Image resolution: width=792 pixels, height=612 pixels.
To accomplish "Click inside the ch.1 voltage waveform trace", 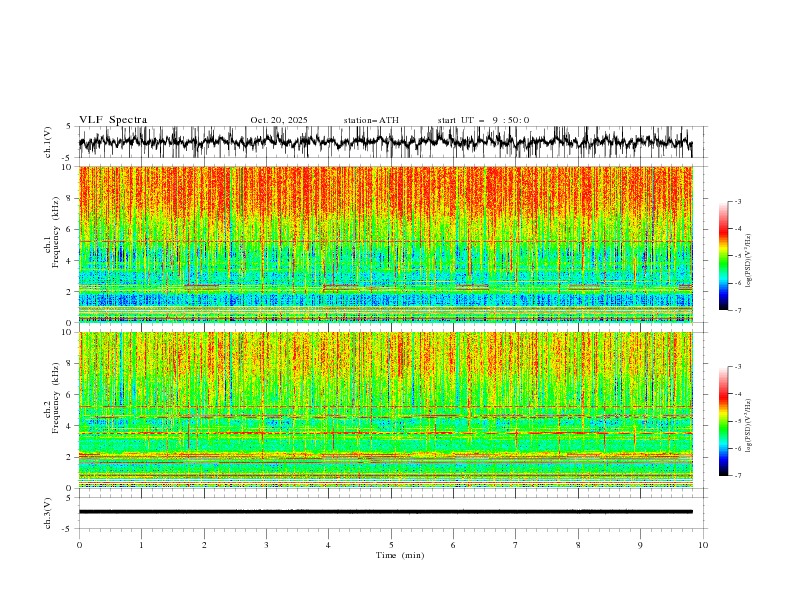I will (x=385, y=142).
